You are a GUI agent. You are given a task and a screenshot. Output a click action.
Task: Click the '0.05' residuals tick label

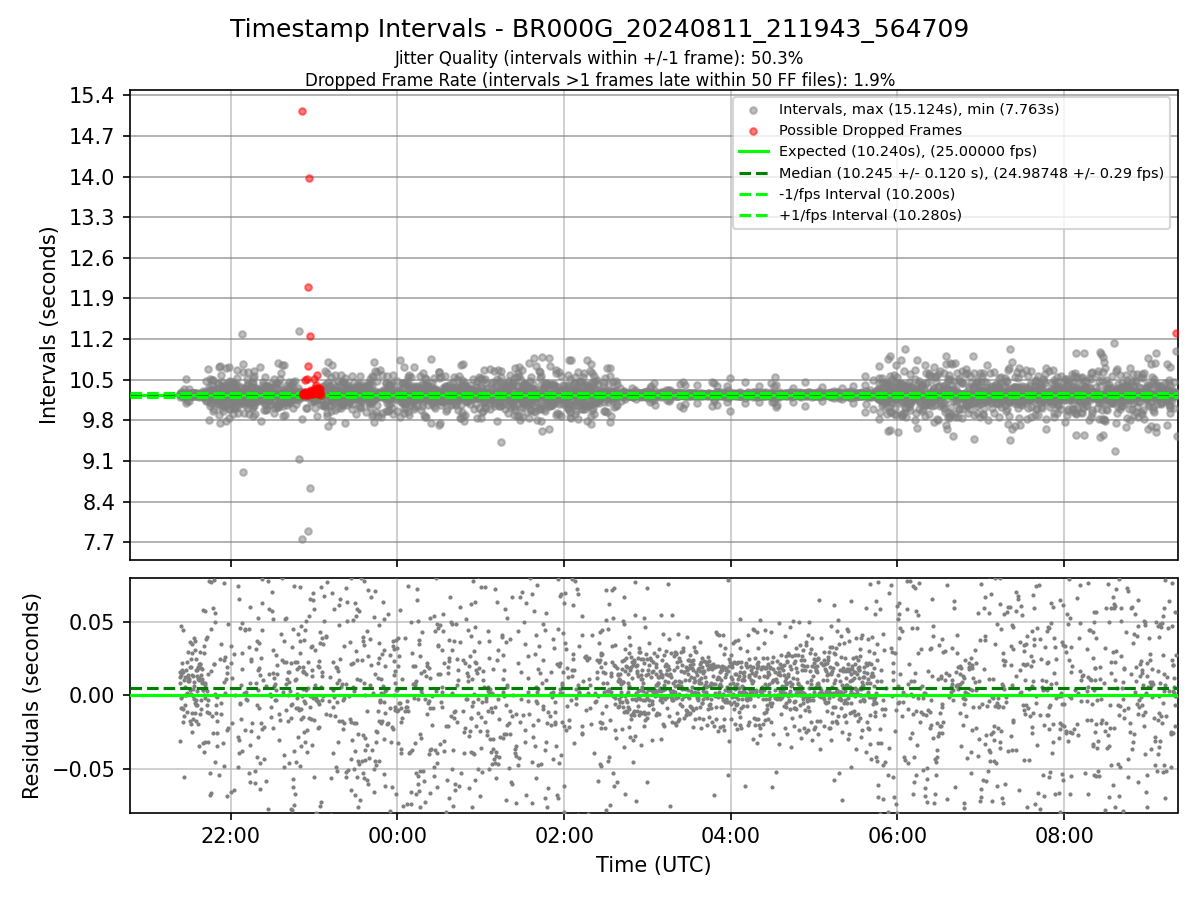pos(92,622)
